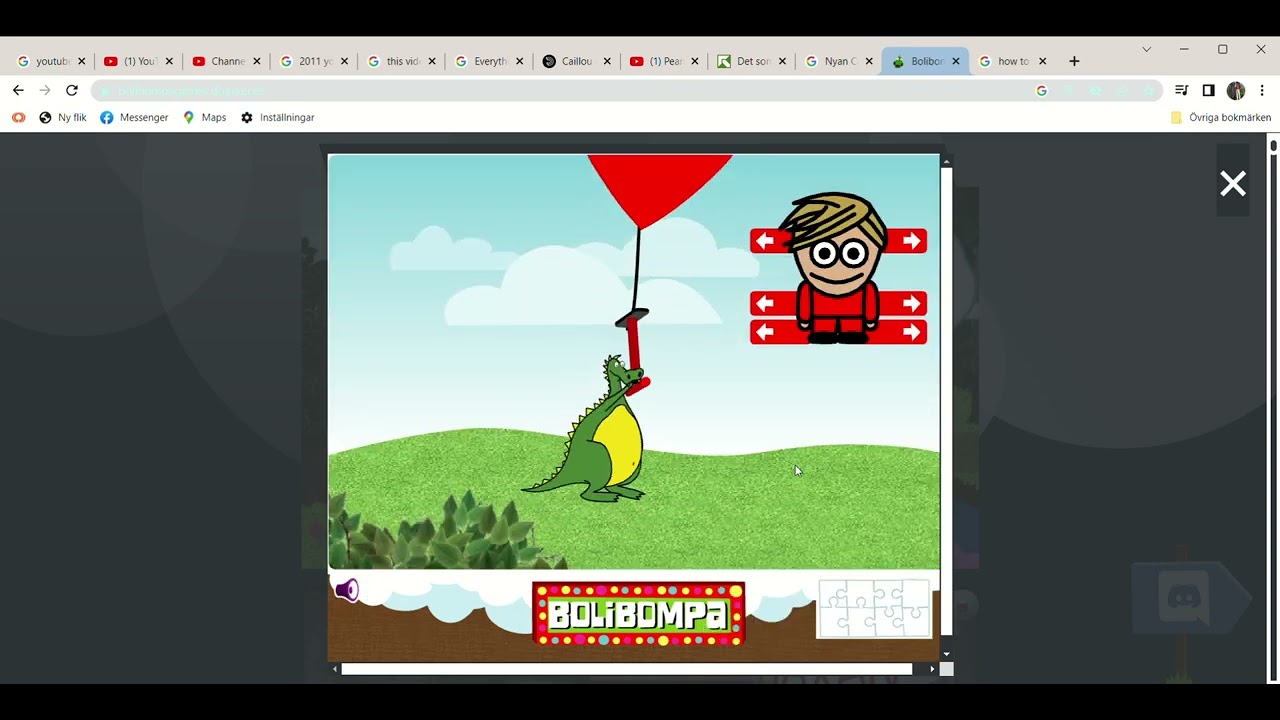Open the profile avatar menu

1236,90
